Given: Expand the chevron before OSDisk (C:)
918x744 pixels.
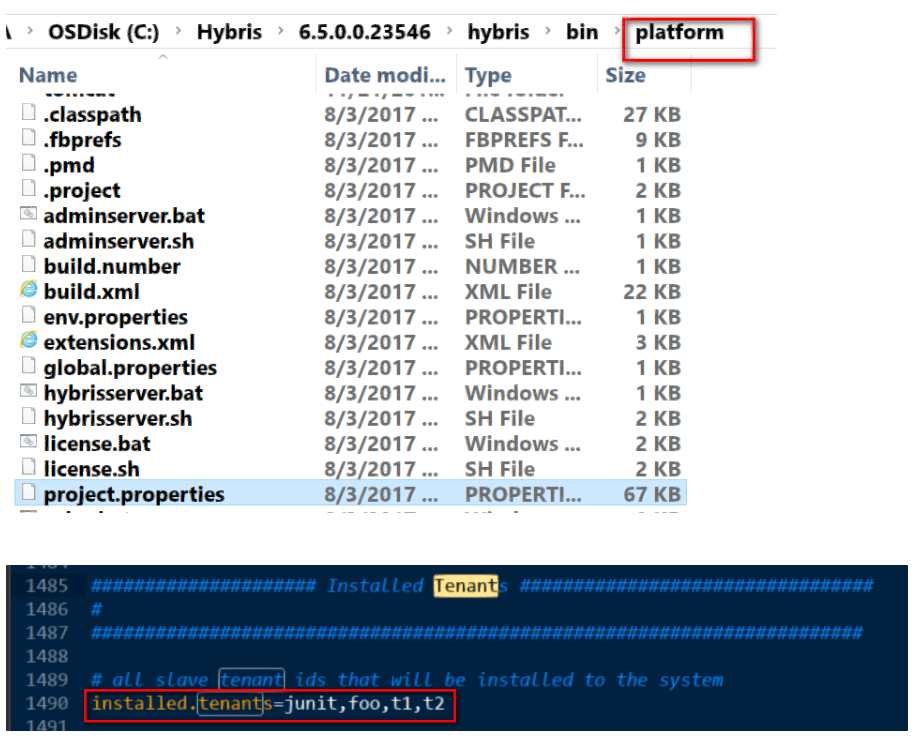Looking at the screenshot, I should coord(30,30).
